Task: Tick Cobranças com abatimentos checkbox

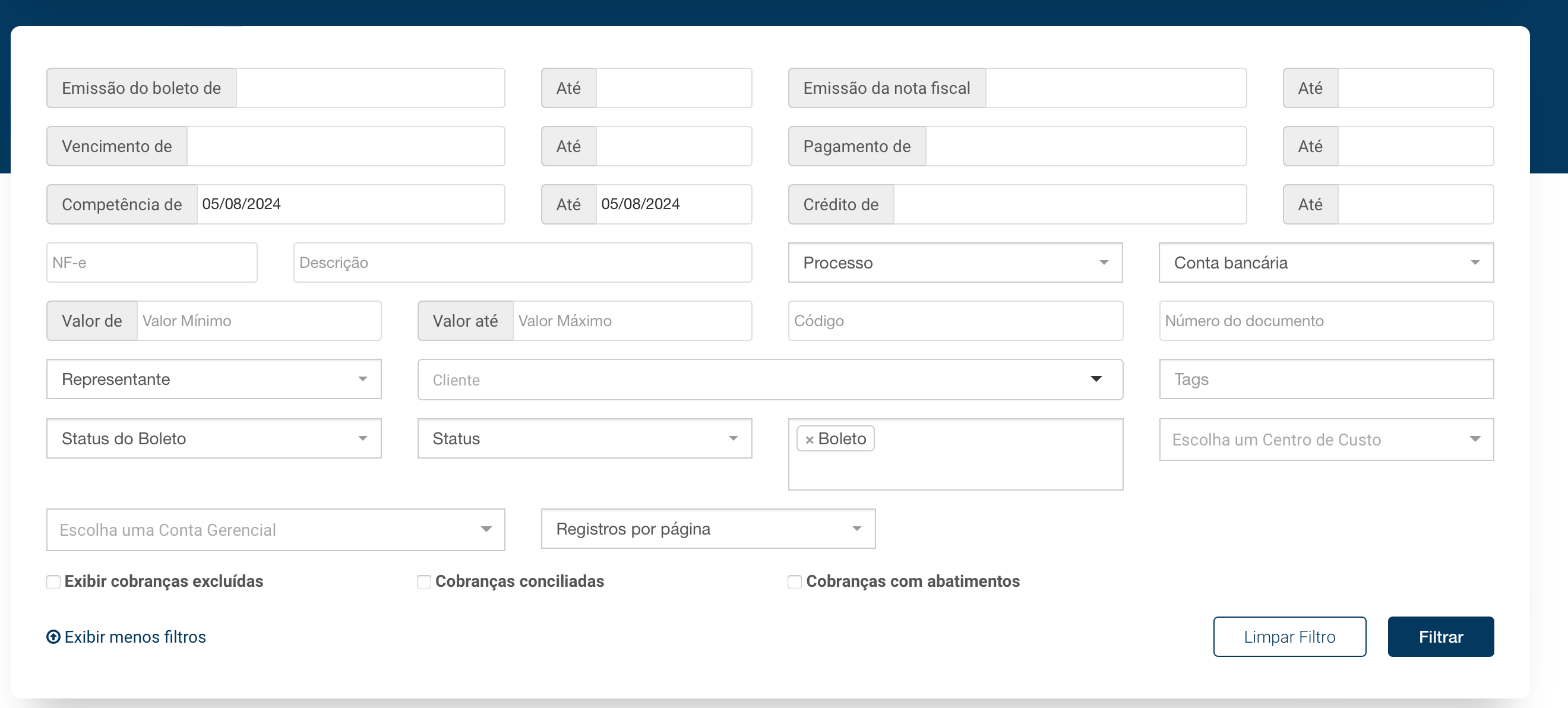Action: [x=794, y=581]
